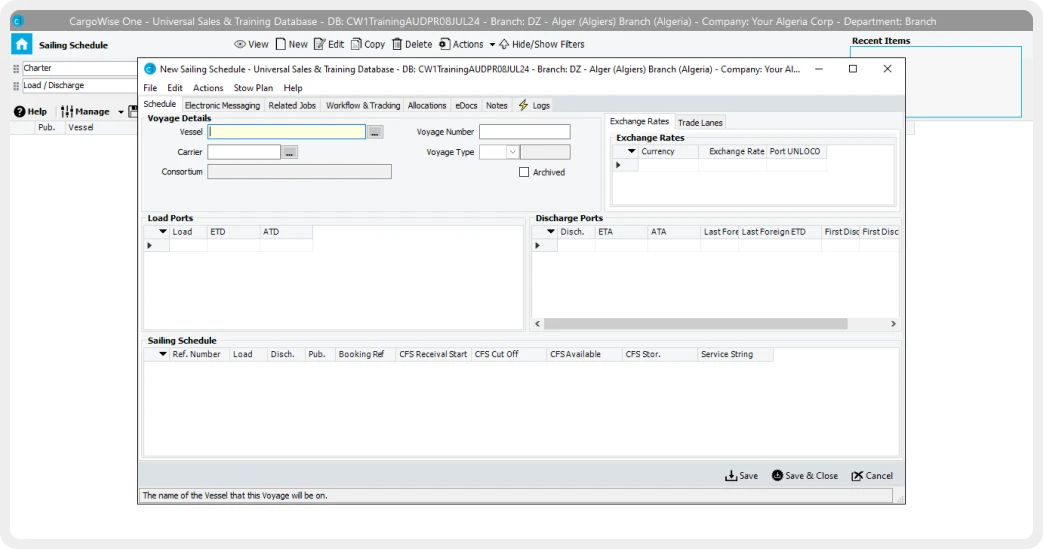Open Load Ports grid column selector arrow
Viewport: 1043px width, 549px height.
[x=162, y=232]
